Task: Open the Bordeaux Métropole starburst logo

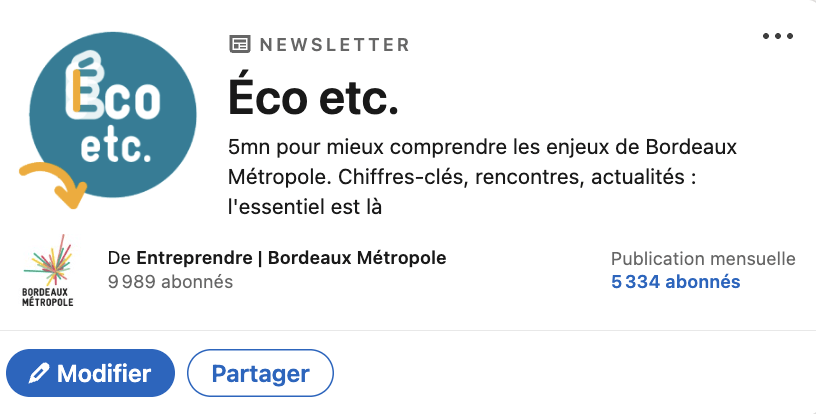Action: tap(49, 260)
